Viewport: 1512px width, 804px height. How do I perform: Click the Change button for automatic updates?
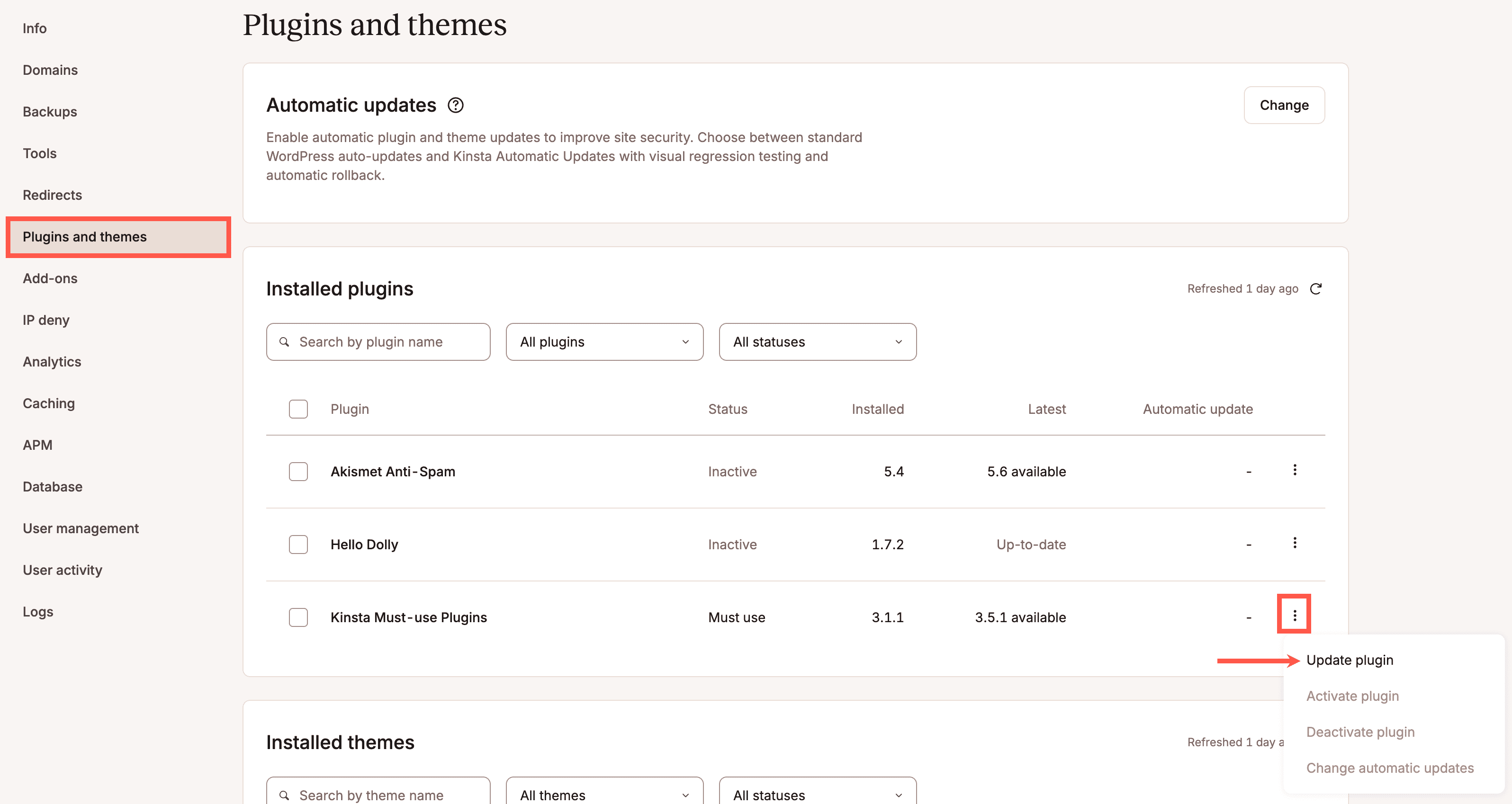coord(1284,105)
